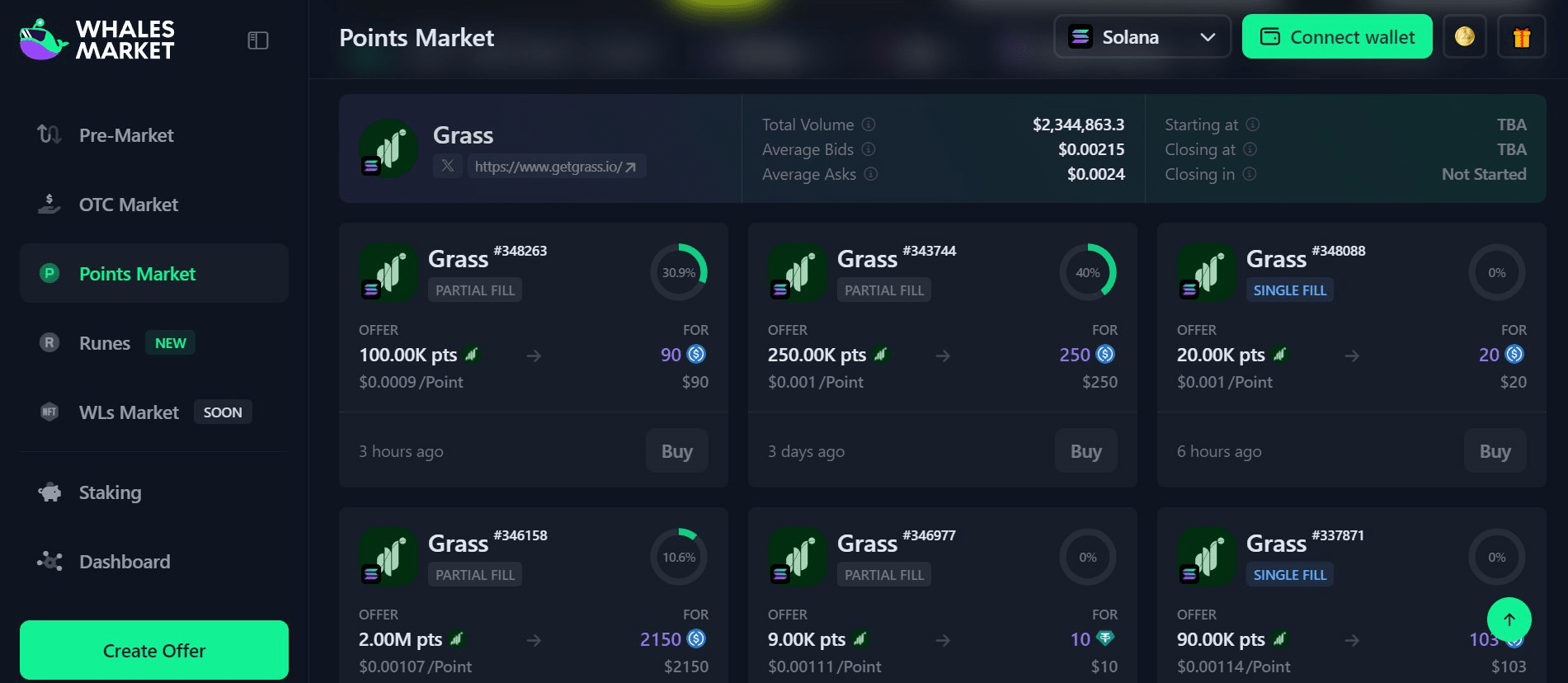Open the getgrass.io website link
Viewport: 1568px width, 683px height.
[x=555, y=167]
